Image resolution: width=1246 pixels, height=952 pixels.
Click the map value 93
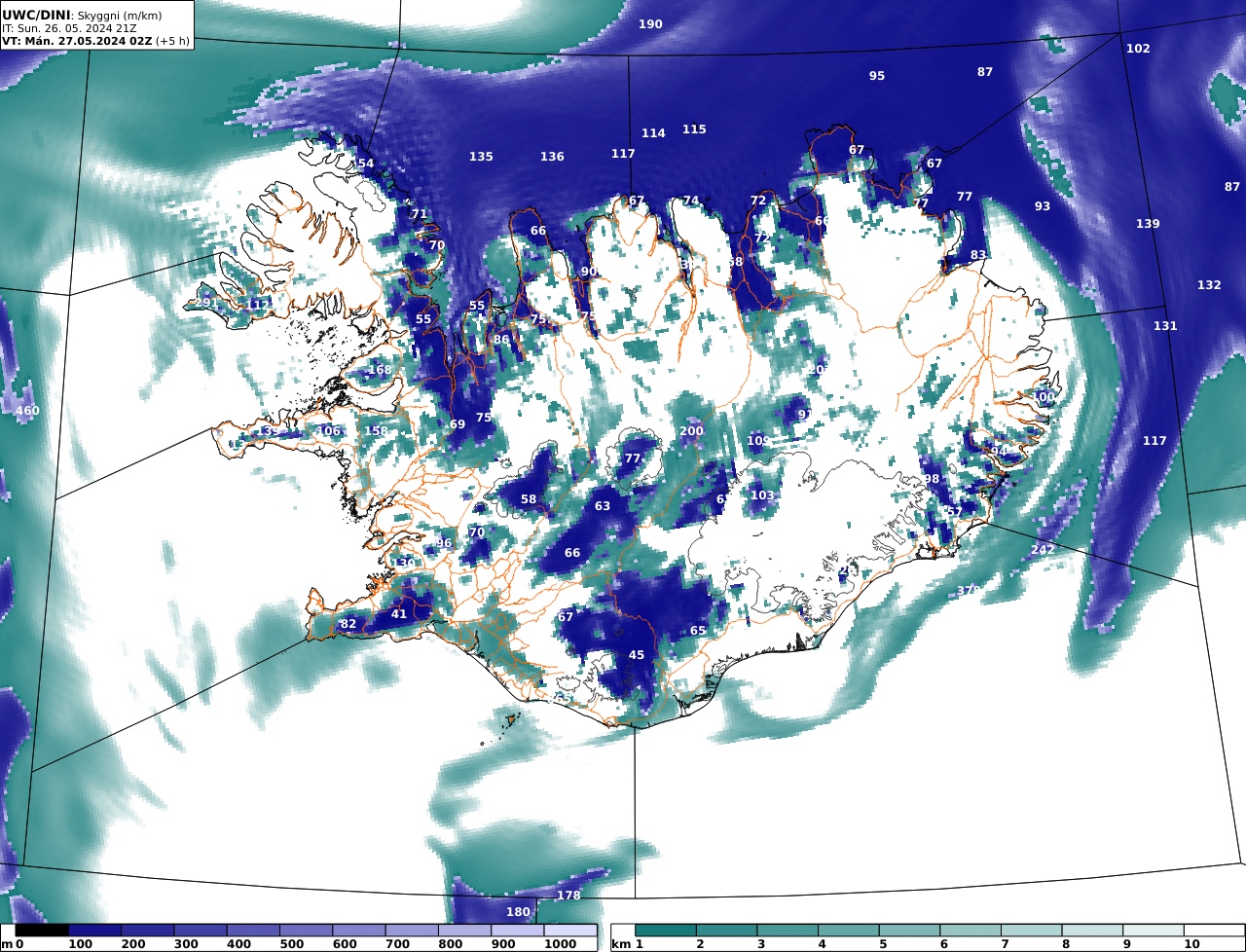tap(1043, 206)
